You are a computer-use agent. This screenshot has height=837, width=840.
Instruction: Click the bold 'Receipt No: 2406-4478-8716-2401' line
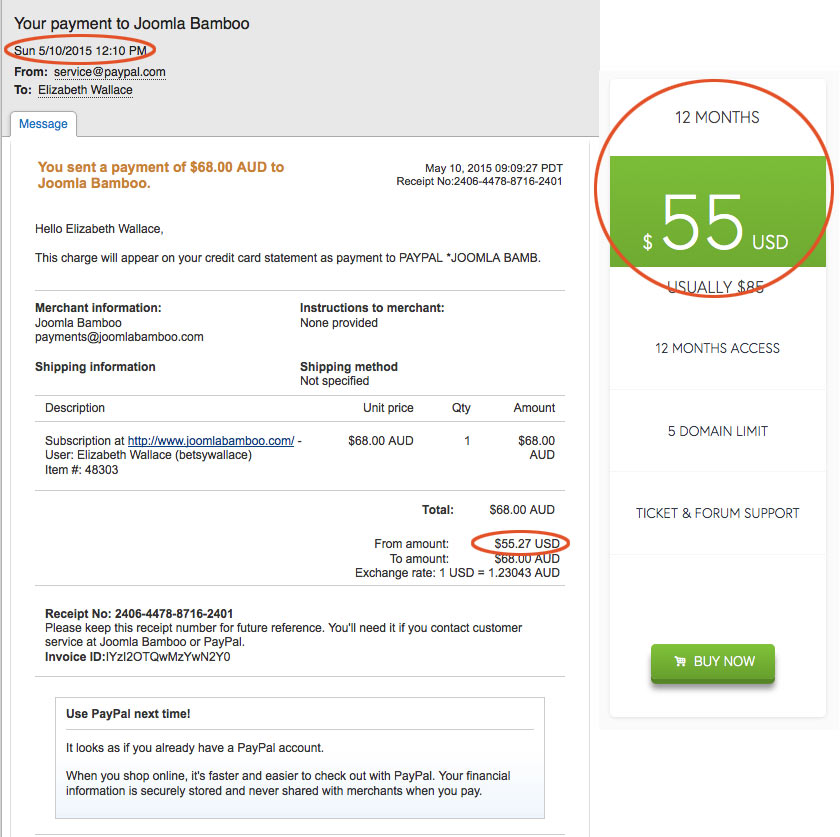[x=139, y=614]
